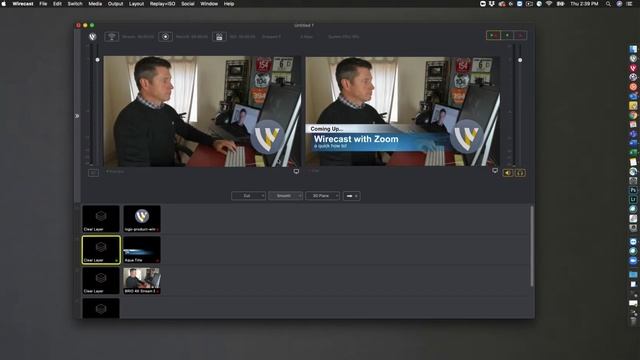Adjust the Live audio level slider handle
Image resolution: width=640 pixels, height=360 pixels.
pos(520,60)
